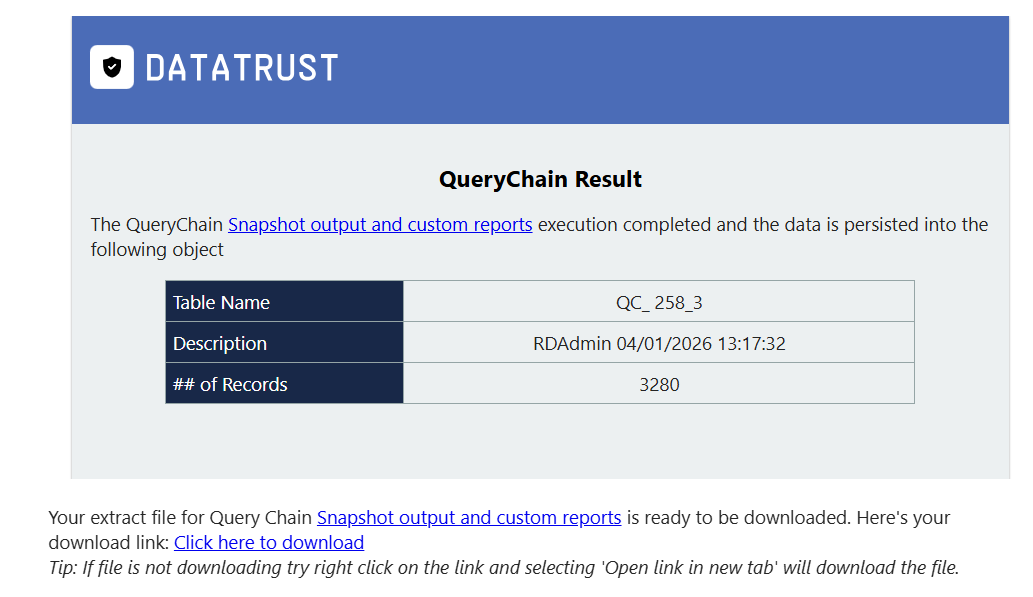Click 'Your extract file for Query Chain' text
The image size is (1033, 597).
point(180,518)
